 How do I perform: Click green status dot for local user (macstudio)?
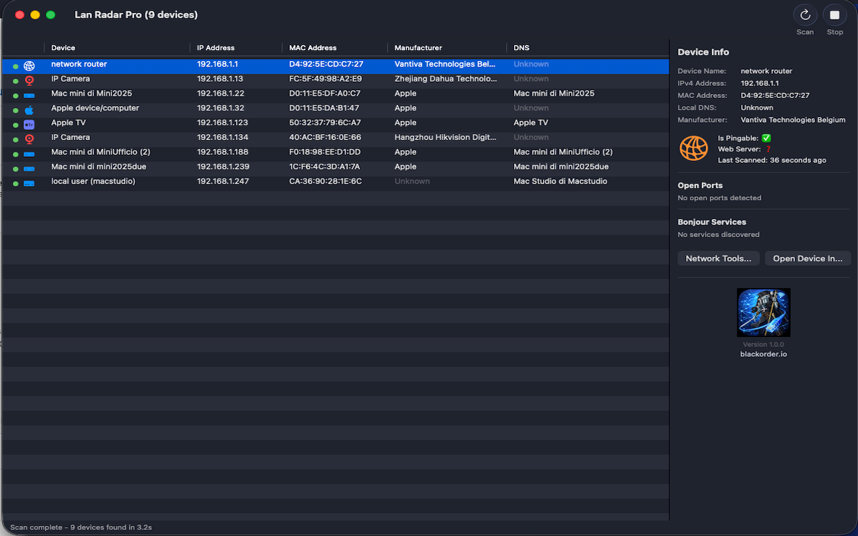(16, 183)
